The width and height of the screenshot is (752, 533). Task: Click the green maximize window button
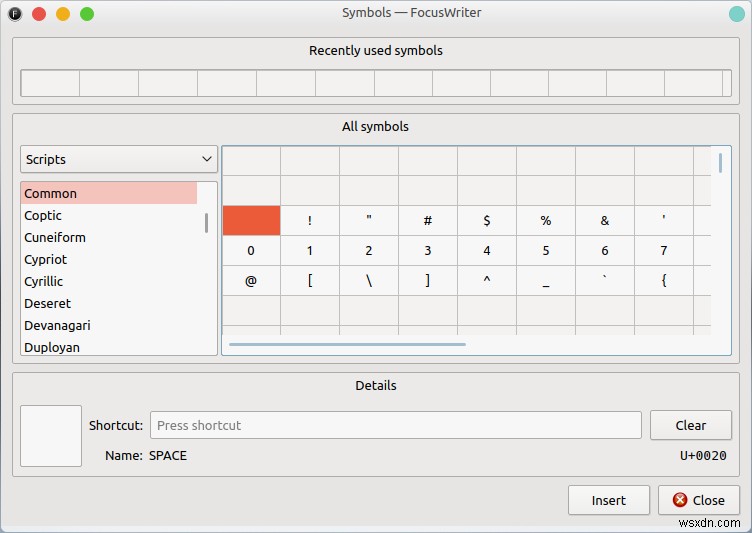[x=87, y=14]
